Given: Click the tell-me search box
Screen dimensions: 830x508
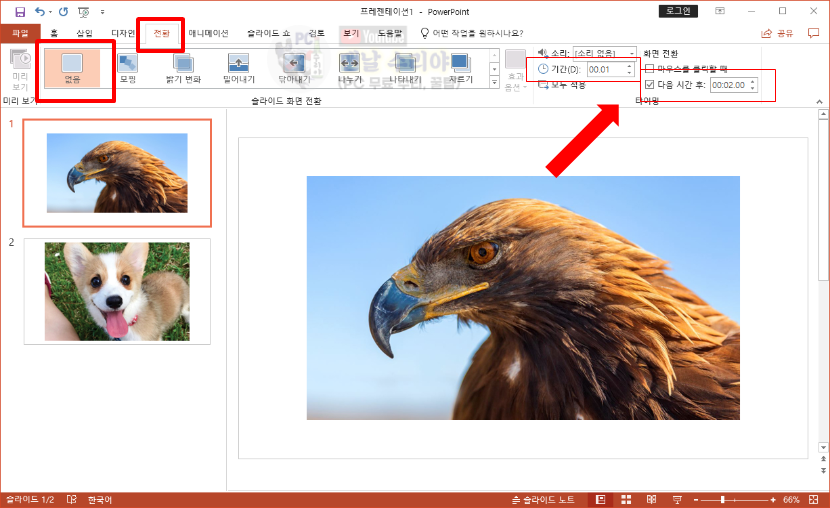Looking at the screenshot, I should click(x=472, y=33).
